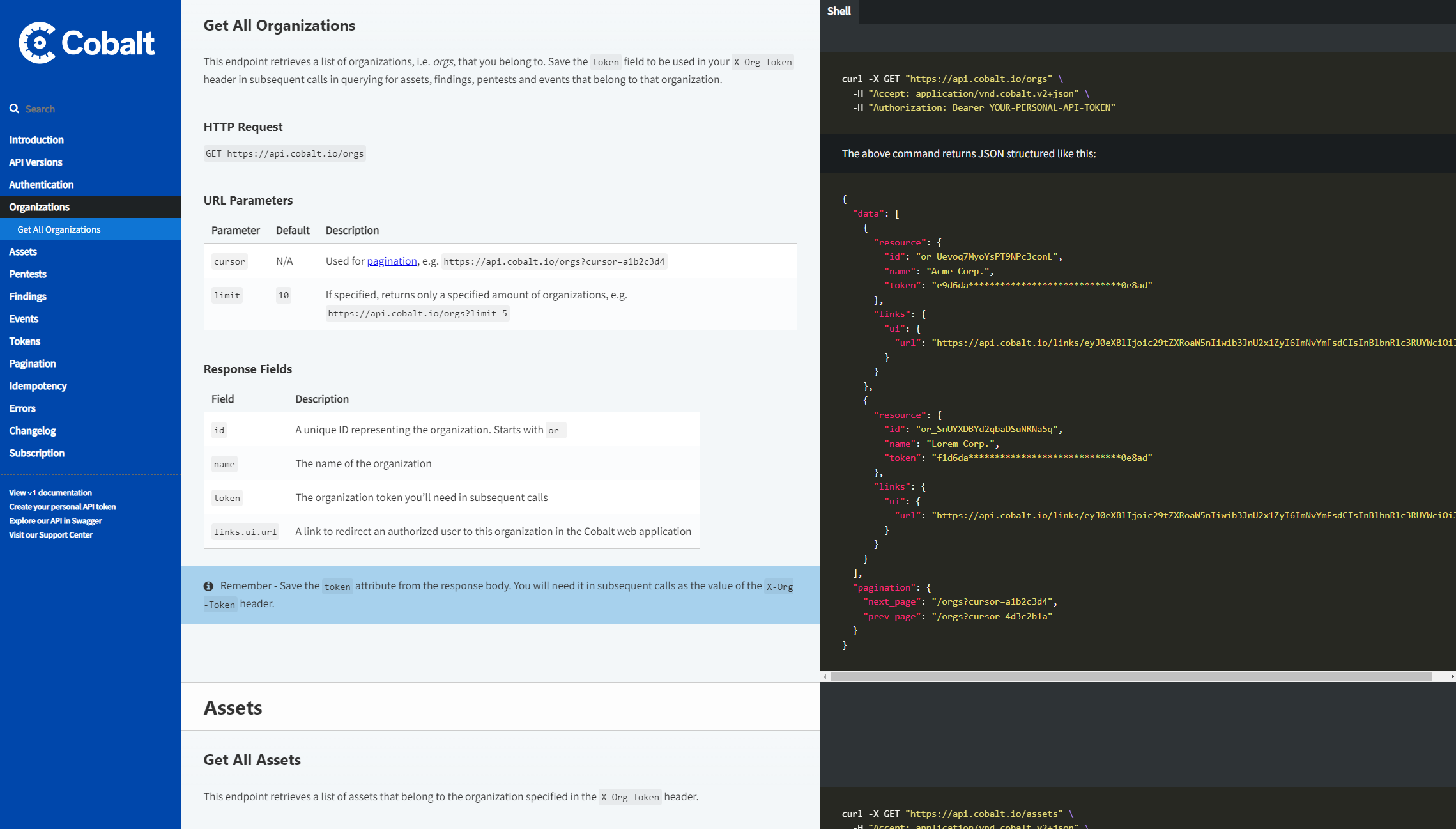Open the View v1 documentation link
Image resolution: width=1456 pixels, height=829 pixels.
(50, 493)
